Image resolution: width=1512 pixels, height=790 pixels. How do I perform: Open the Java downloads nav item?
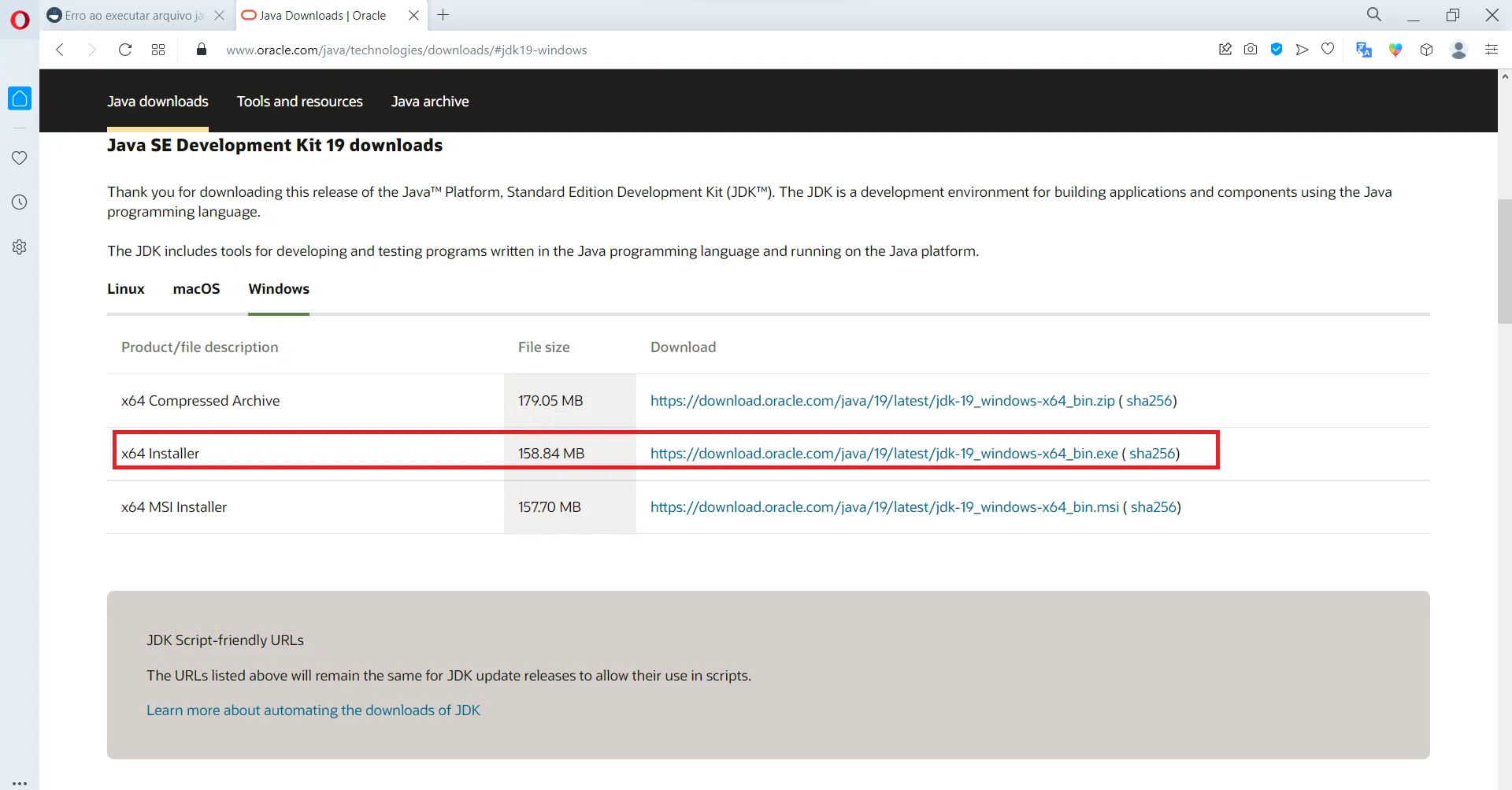click(x=157, y=102)
